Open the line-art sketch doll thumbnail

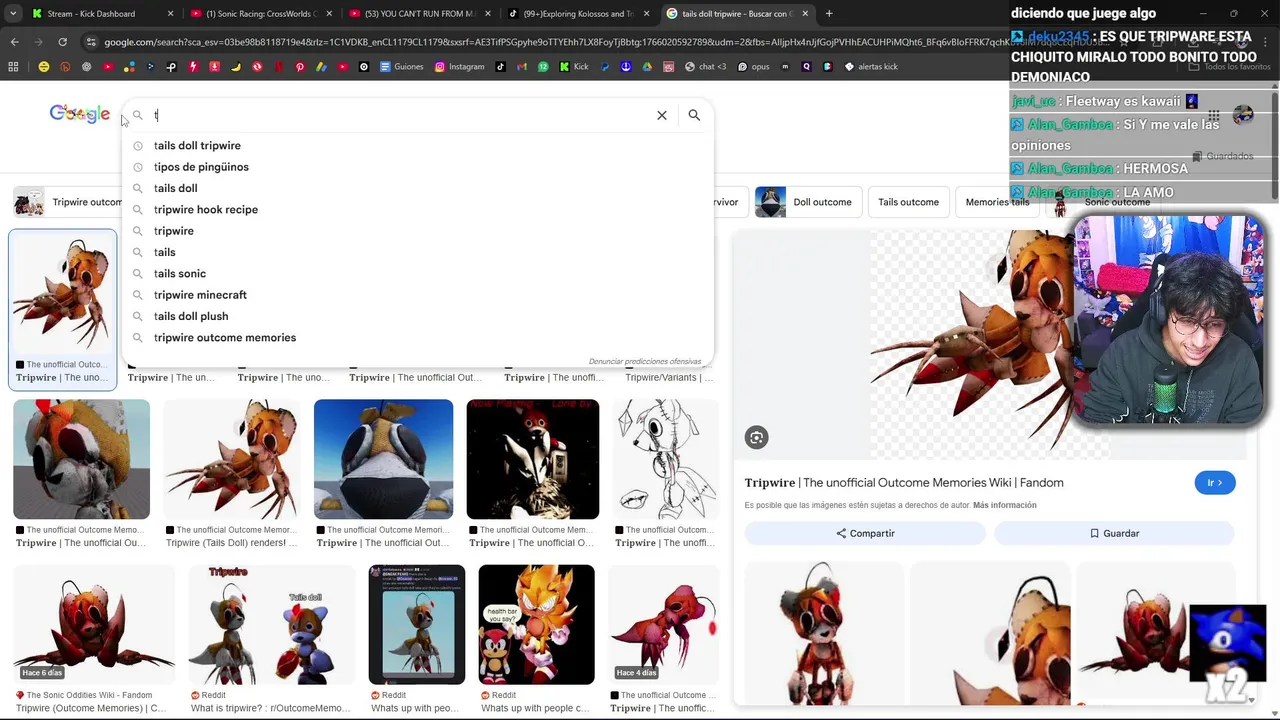pyautogui.click(x=666, y=459)
